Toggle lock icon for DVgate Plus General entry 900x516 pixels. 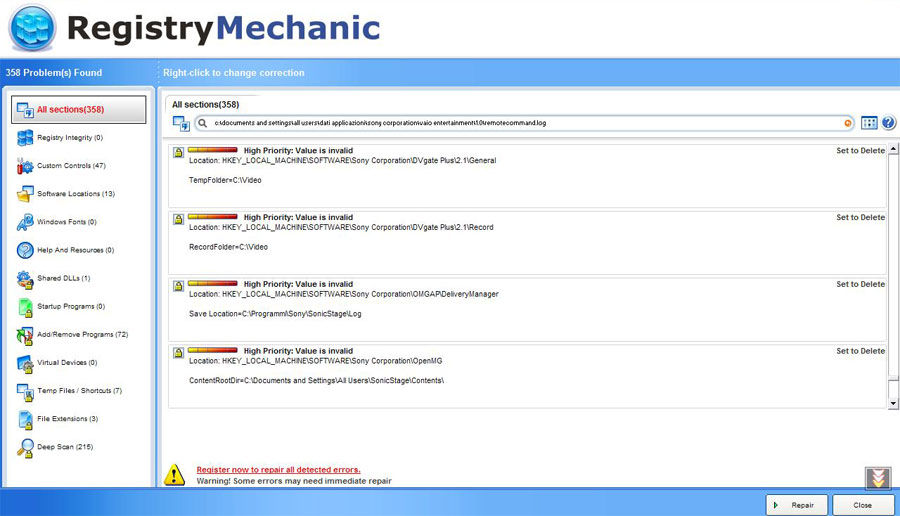[x=179, y=152]
